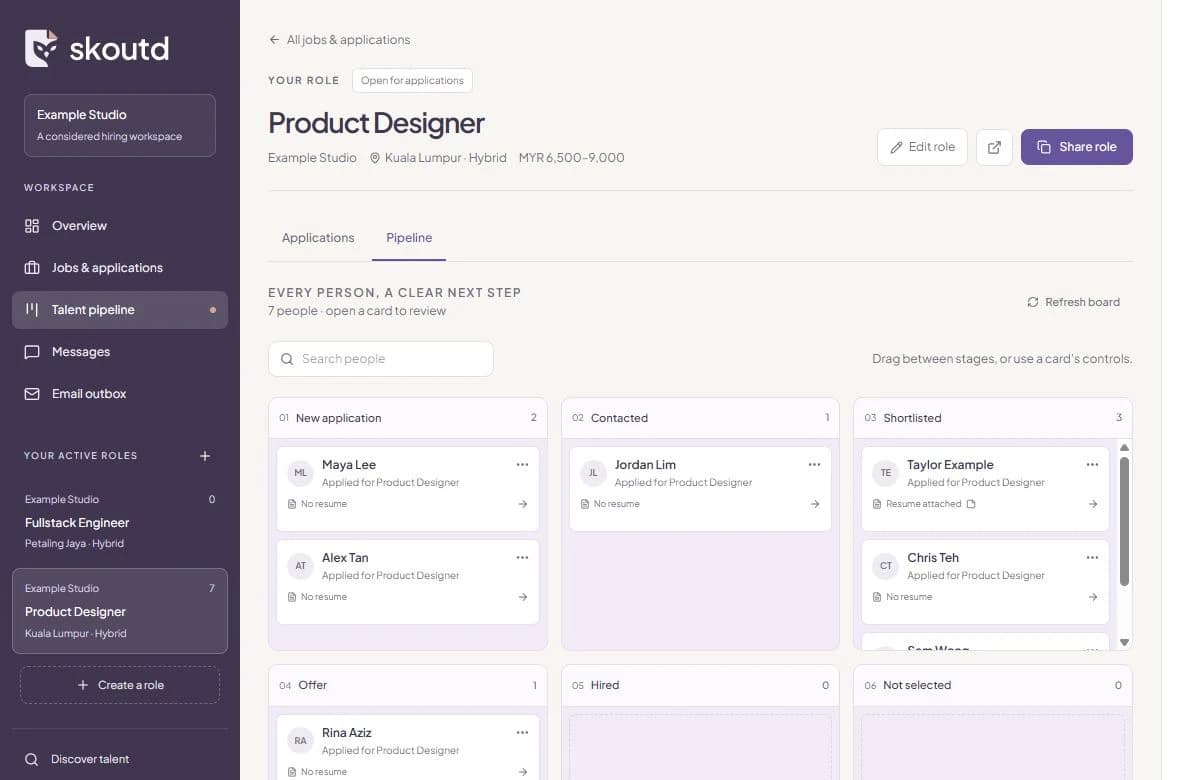The image size is (1185, 780).
Task: Go to Overview in sidebar
Action: pos(120,226)
